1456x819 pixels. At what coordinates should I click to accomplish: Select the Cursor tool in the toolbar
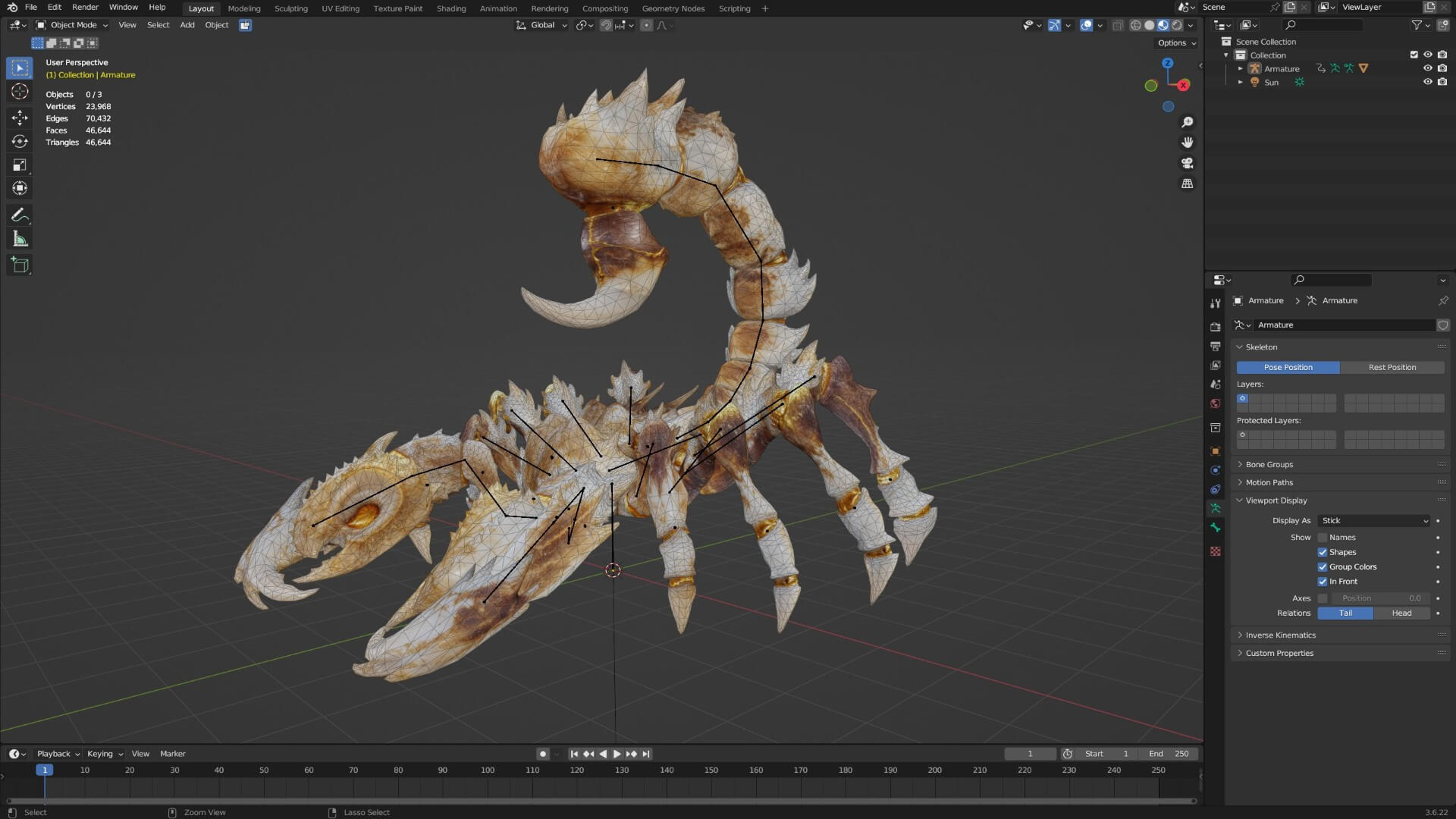(x=20, y=92)
